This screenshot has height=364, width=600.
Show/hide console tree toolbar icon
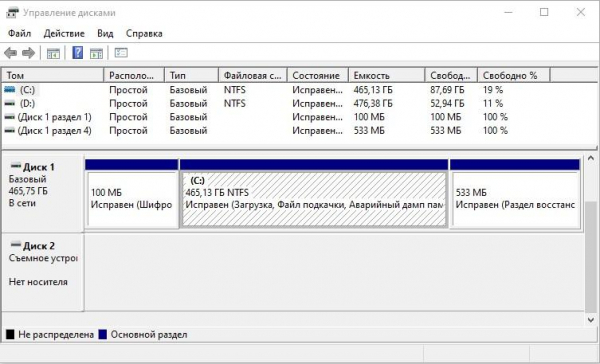coord(53,53)
